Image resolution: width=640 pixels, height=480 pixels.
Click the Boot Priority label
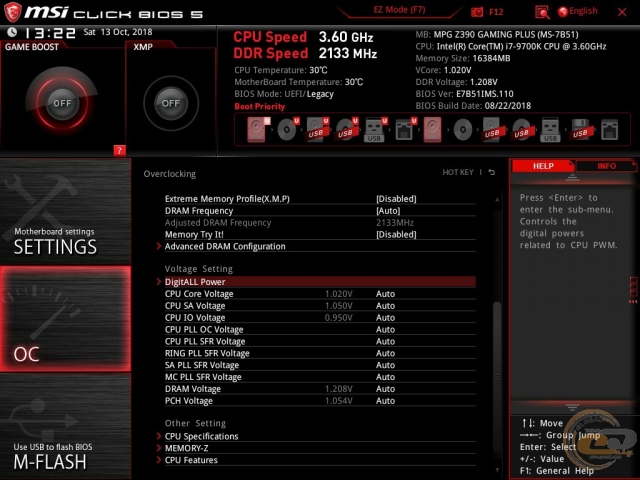[260, 106]
